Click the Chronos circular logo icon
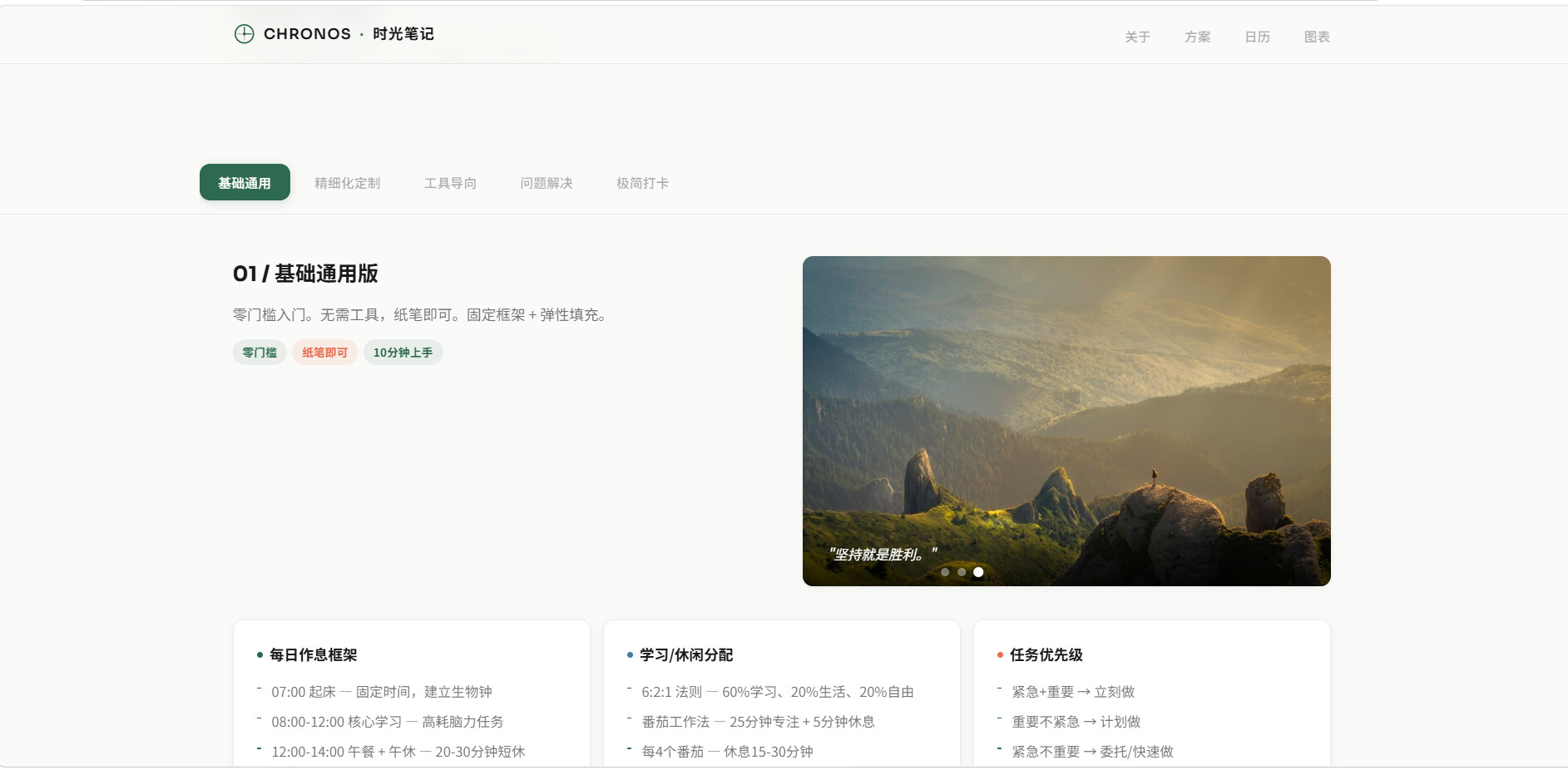The image size is (1568, 770). tap(244, 34)
